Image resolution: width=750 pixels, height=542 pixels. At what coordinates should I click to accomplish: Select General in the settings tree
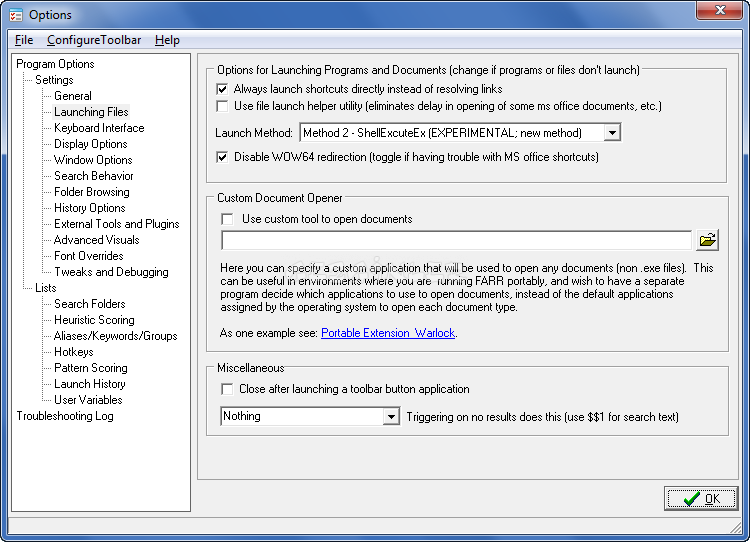point(73,96)
